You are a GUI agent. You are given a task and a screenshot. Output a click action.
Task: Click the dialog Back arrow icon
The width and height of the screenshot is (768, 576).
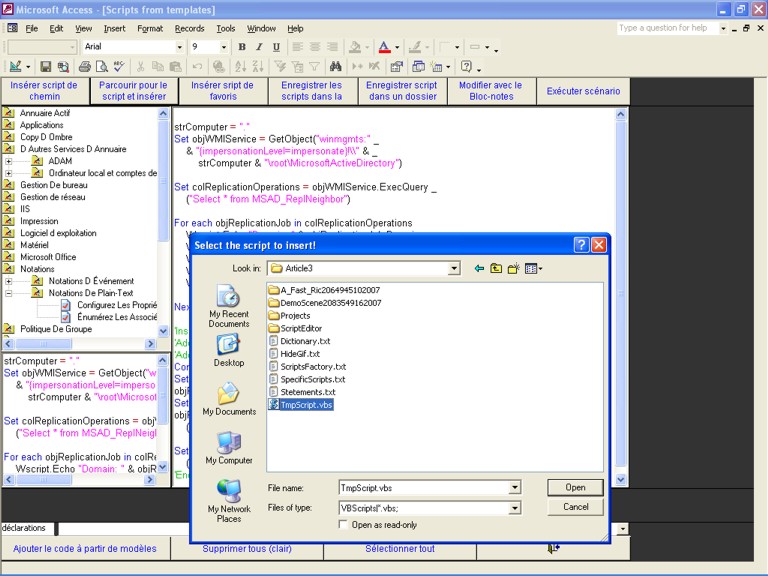pyautogui.click(x=479, y=268)
